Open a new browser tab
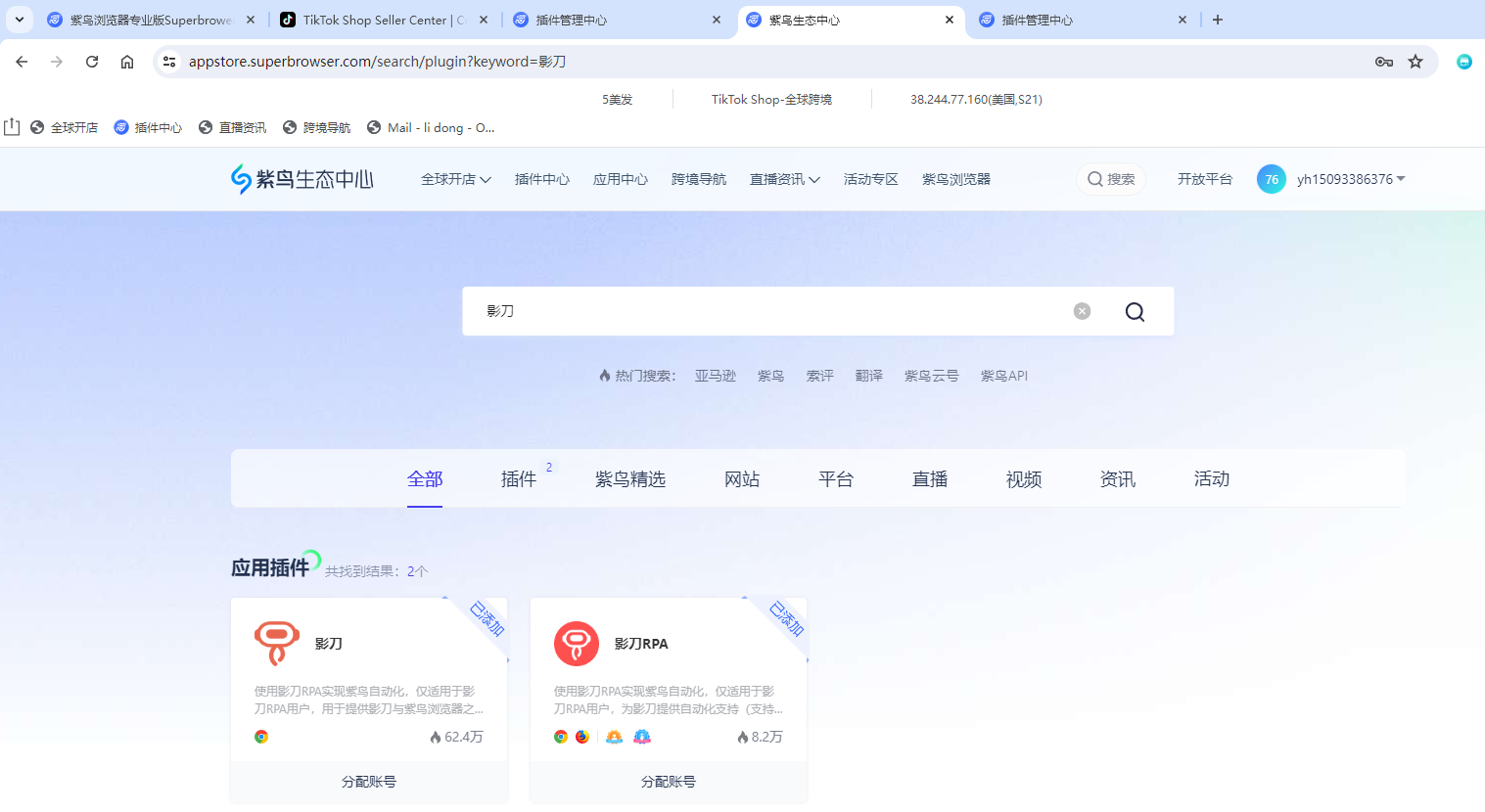 pos(1218,20)
